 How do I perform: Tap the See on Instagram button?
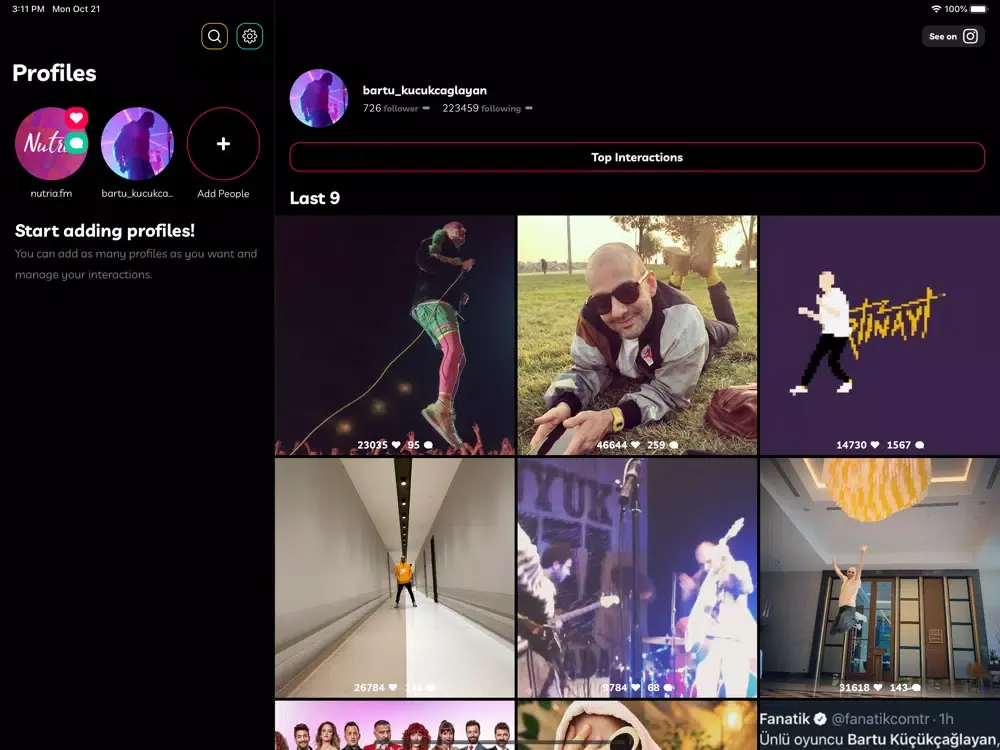click(x=953, y=36)
